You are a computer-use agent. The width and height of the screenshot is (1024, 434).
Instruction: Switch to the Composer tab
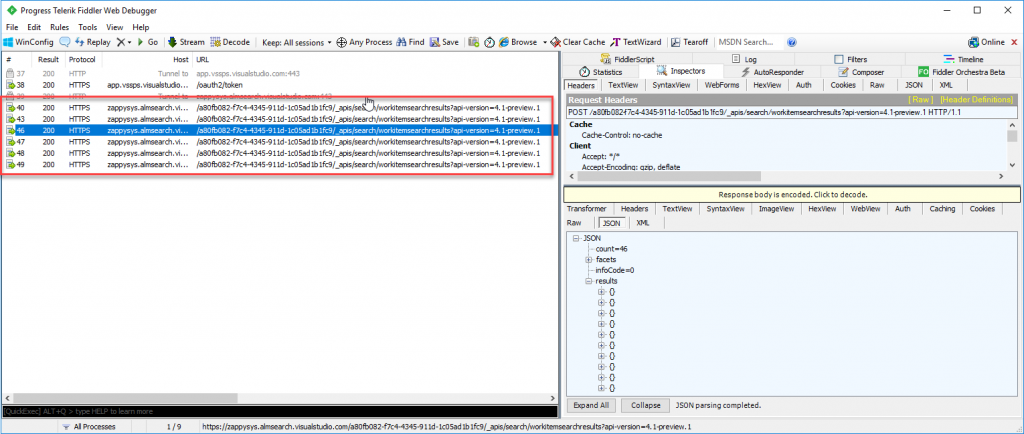(861, 72)
